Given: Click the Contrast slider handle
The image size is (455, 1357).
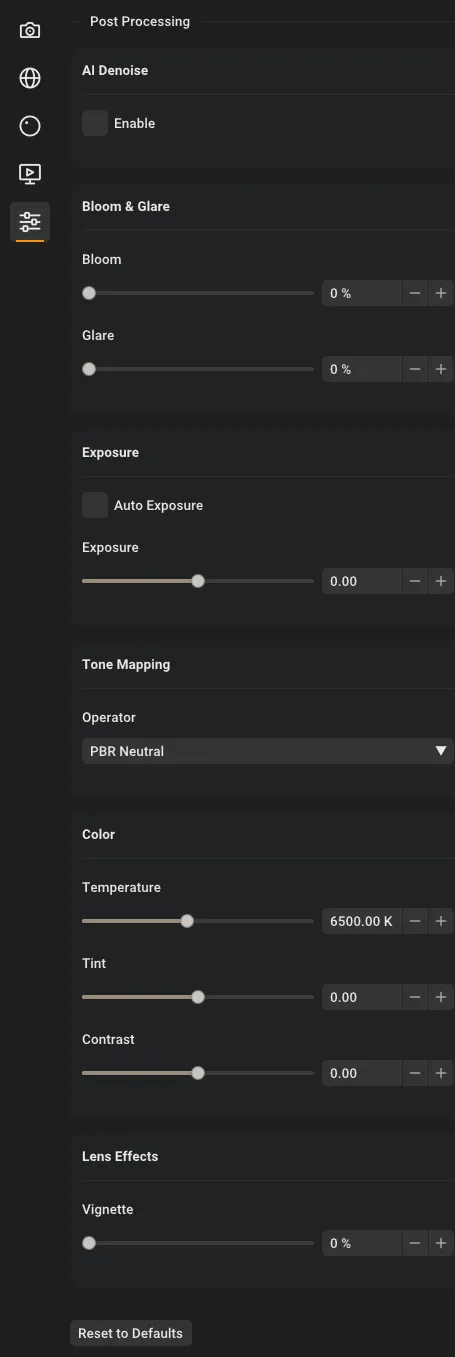Looking at the screenshot, I should point(198,1073).
